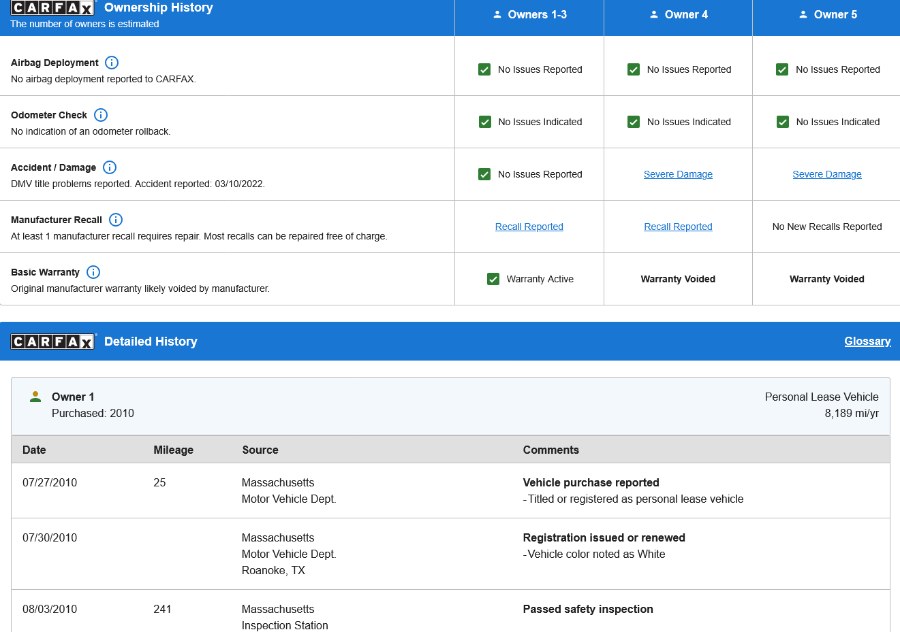This screenshot has height=632, width=900.
Task: Click Airbag green checkmark under Owner 4
Action: (x=634, y=69)
